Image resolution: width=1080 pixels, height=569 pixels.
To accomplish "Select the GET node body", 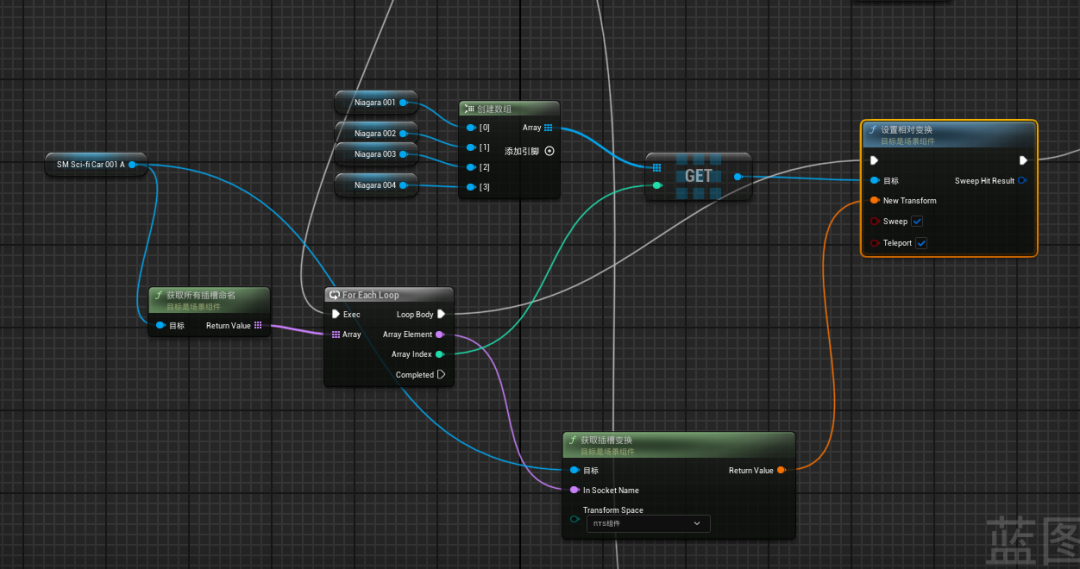I will (698, 176).
